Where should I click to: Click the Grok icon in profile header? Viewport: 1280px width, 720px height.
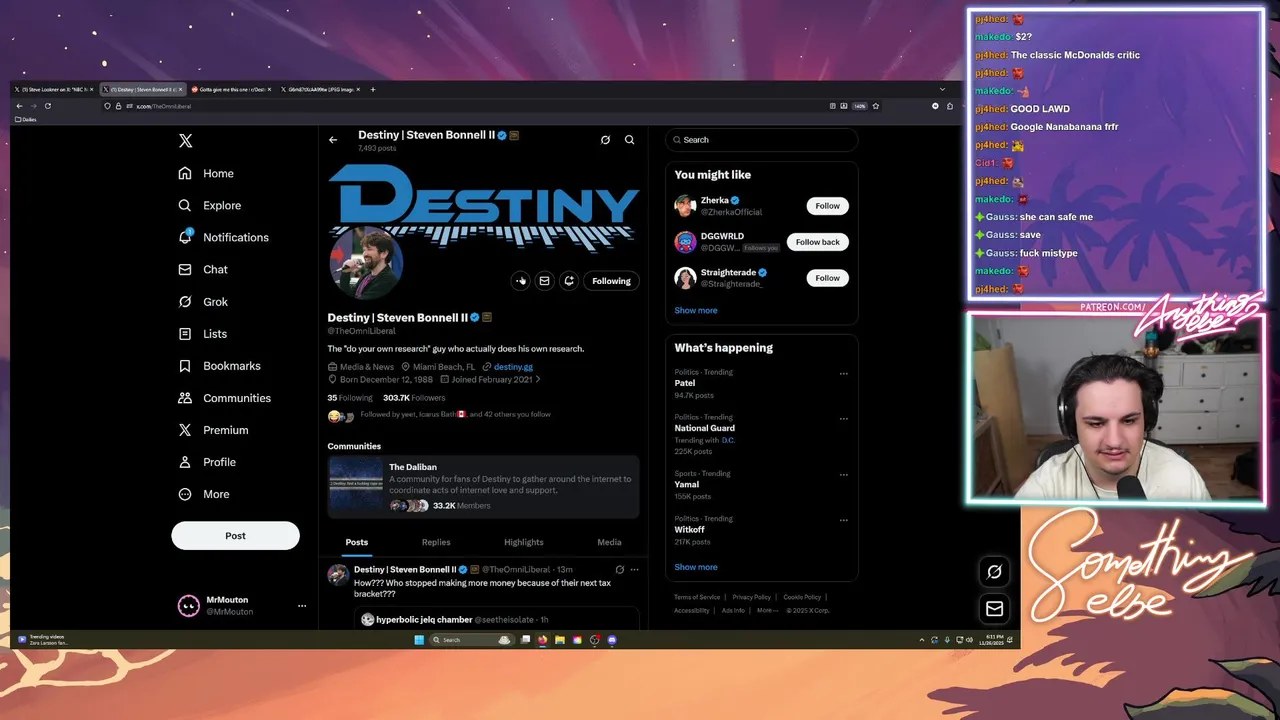[605, 140]
